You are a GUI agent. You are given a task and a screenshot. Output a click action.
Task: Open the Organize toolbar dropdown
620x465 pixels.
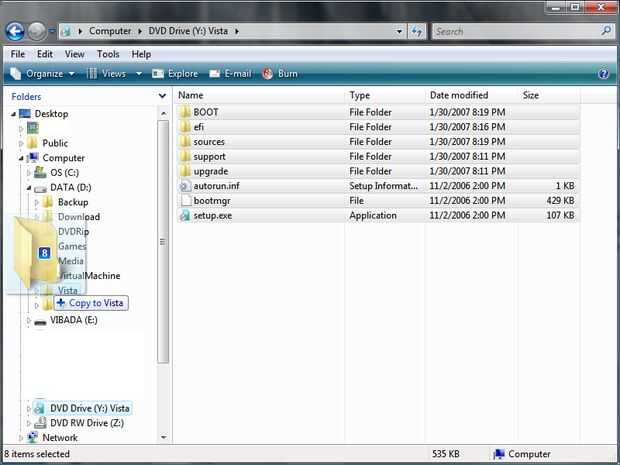click(x=42, y=74)
